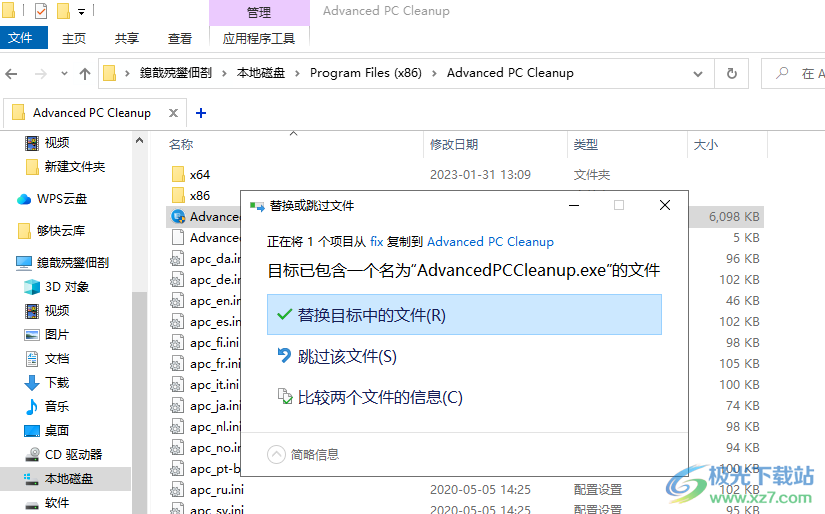Click the Back navigation arrow
825x514 pixels.
pos(11,74)
